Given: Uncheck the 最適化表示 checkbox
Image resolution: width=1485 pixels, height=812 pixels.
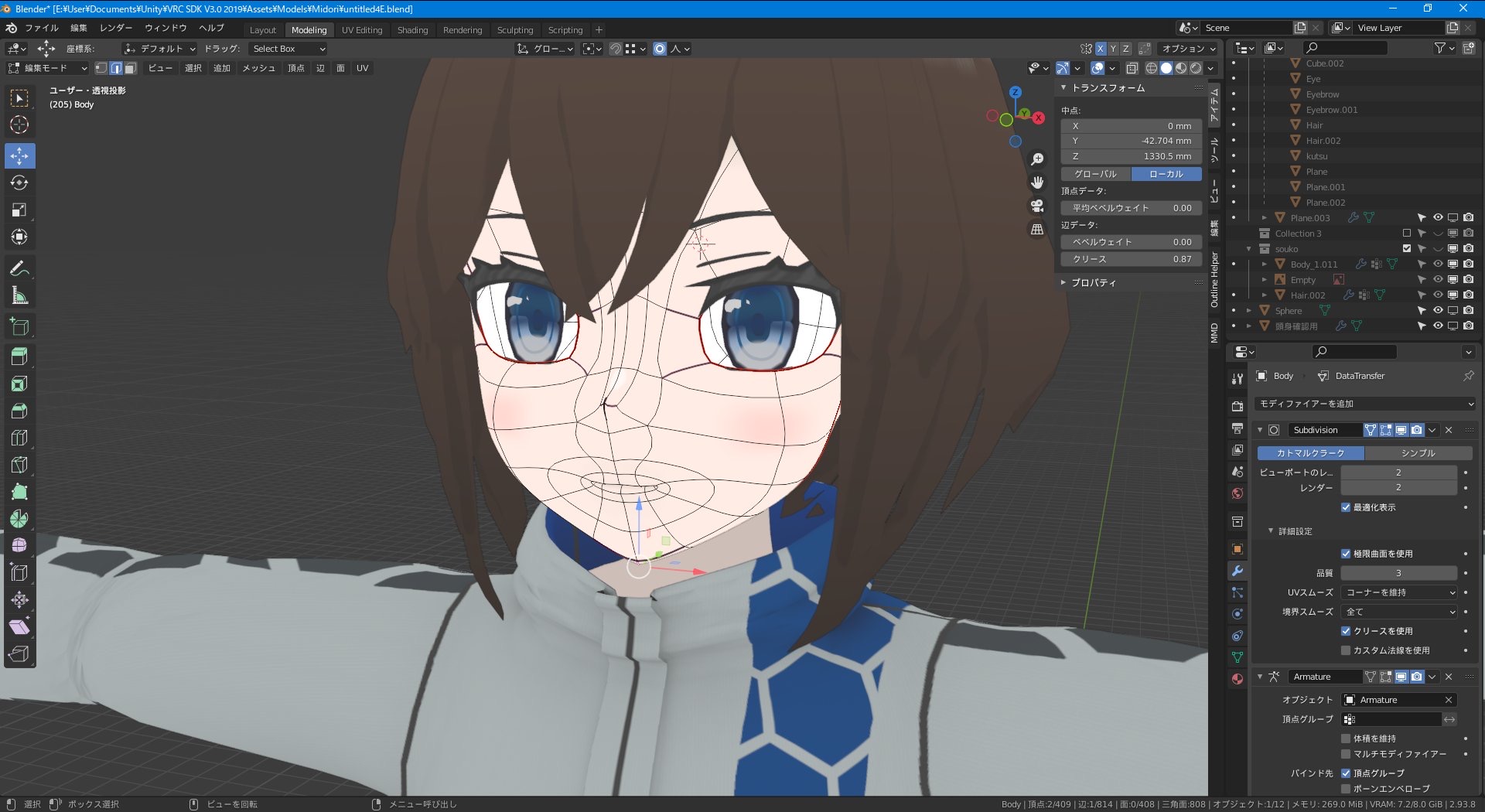Looking at the screenshot, I should 1346,507.
